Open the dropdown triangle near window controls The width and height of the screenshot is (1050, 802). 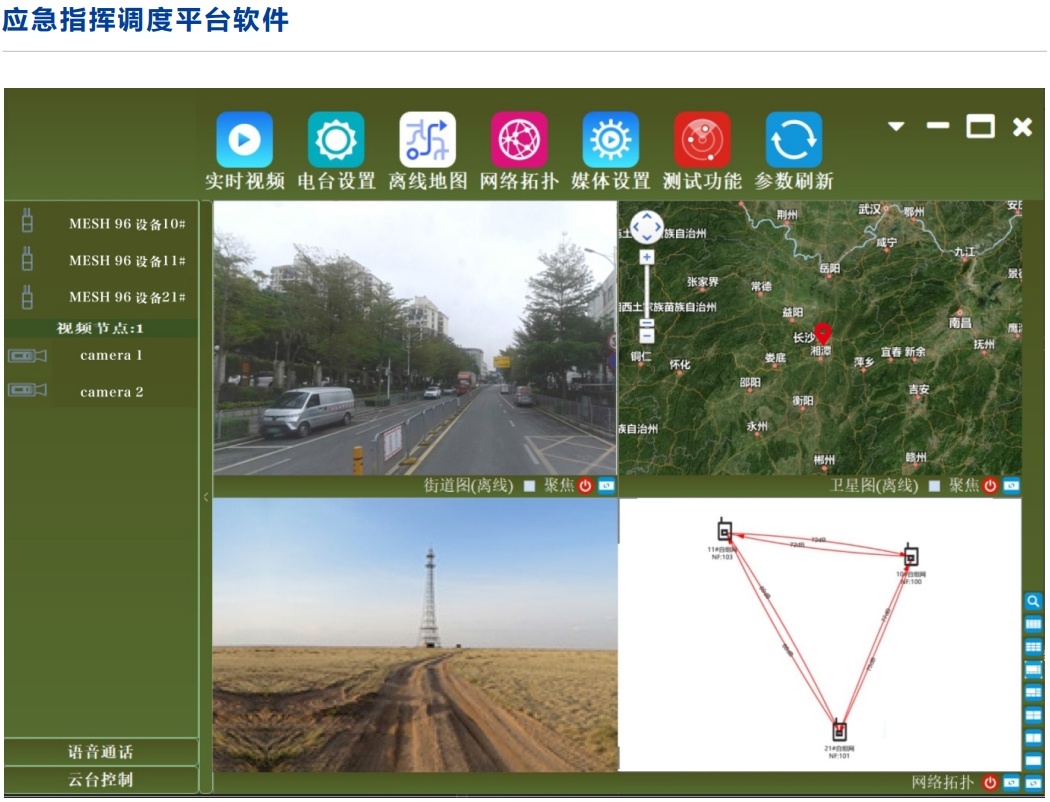(896, 127)
